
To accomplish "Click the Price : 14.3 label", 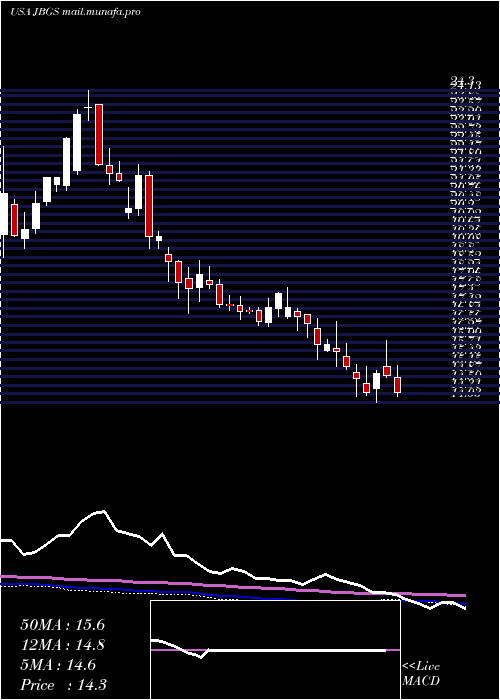I will click(x=63, y=685).
